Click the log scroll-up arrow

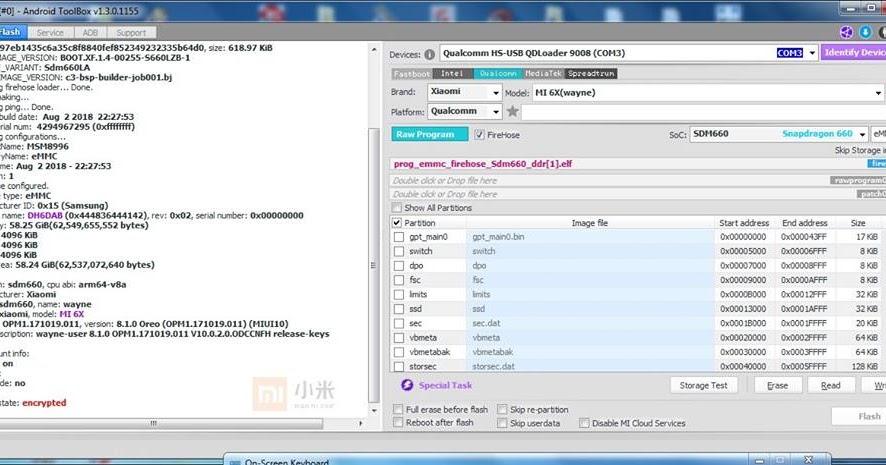(x=374, y=50)
